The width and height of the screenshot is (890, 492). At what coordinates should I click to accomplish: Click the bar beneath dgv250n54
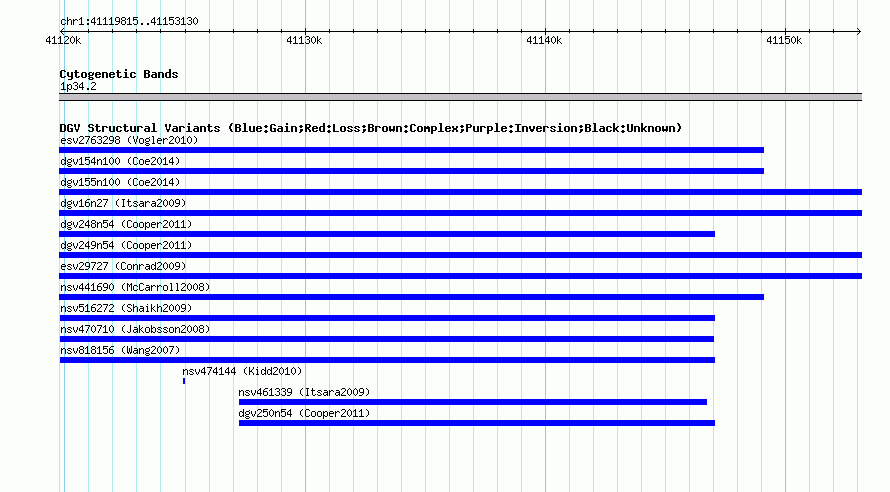[477, 423]
